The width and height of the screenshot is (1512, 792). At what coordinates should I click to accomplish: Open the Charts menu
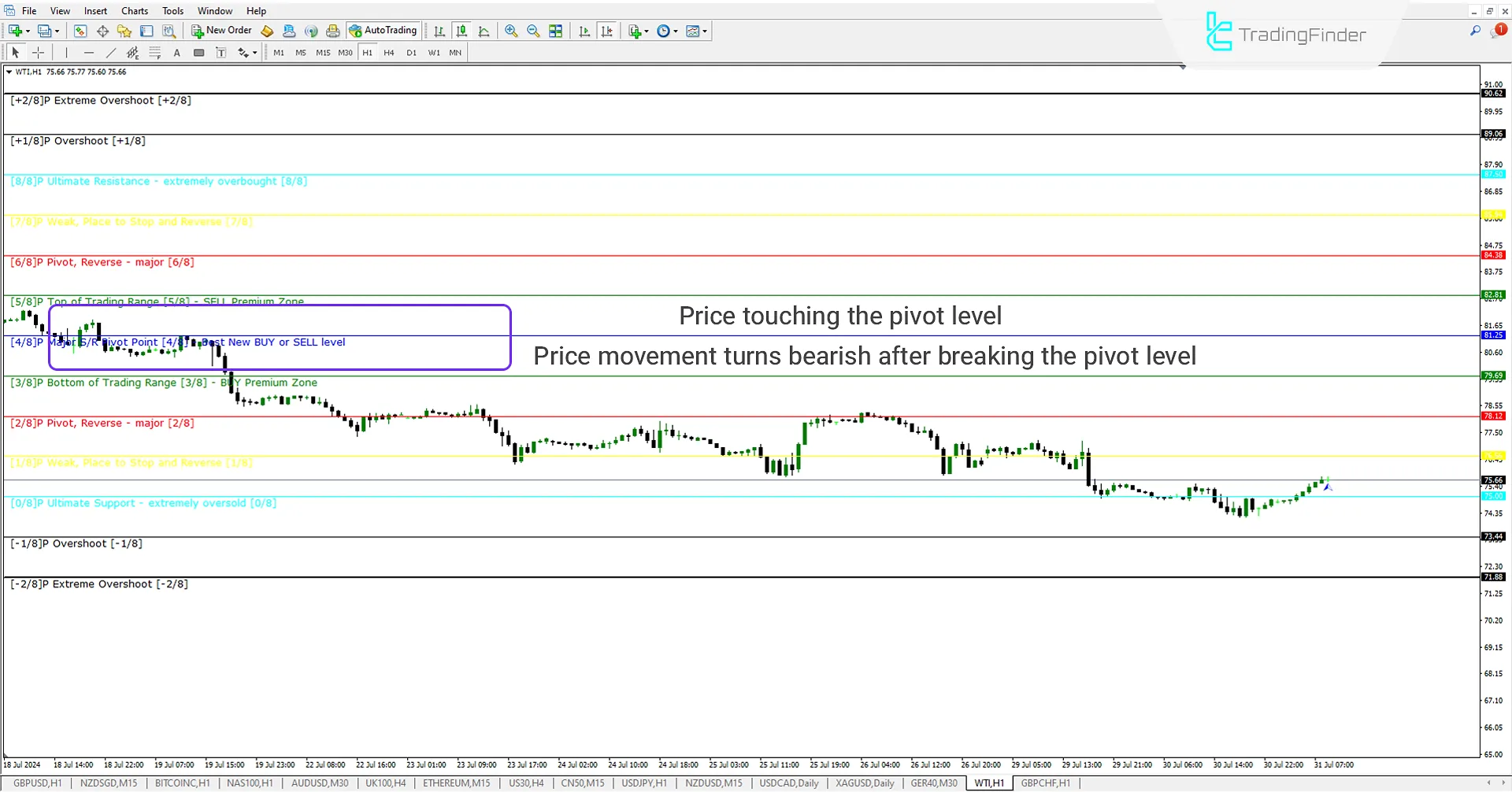tap(134, 10)
